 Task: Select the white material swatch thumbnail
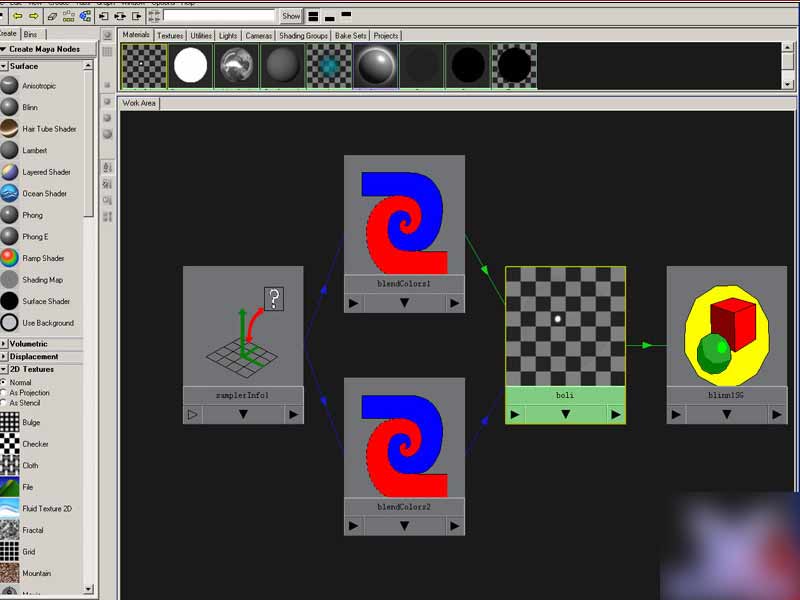point(190,66)
